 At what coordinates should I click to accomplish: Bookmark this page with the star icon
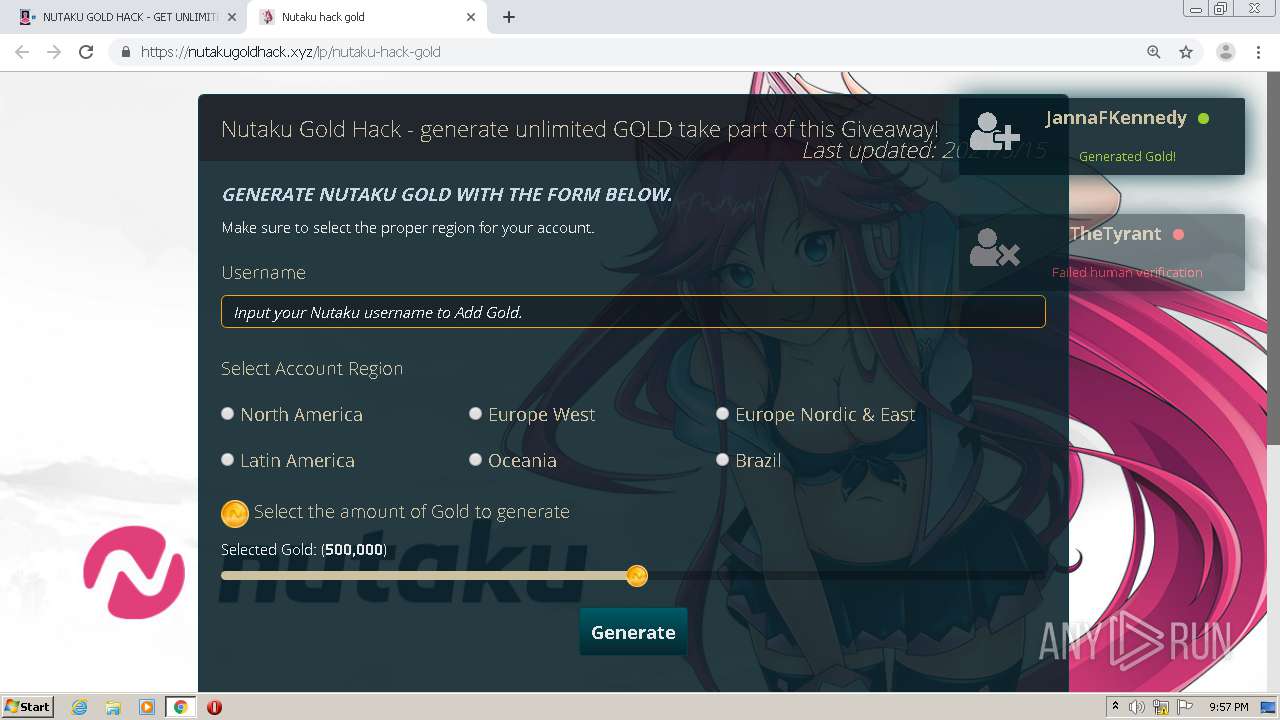coord(1186,52)
